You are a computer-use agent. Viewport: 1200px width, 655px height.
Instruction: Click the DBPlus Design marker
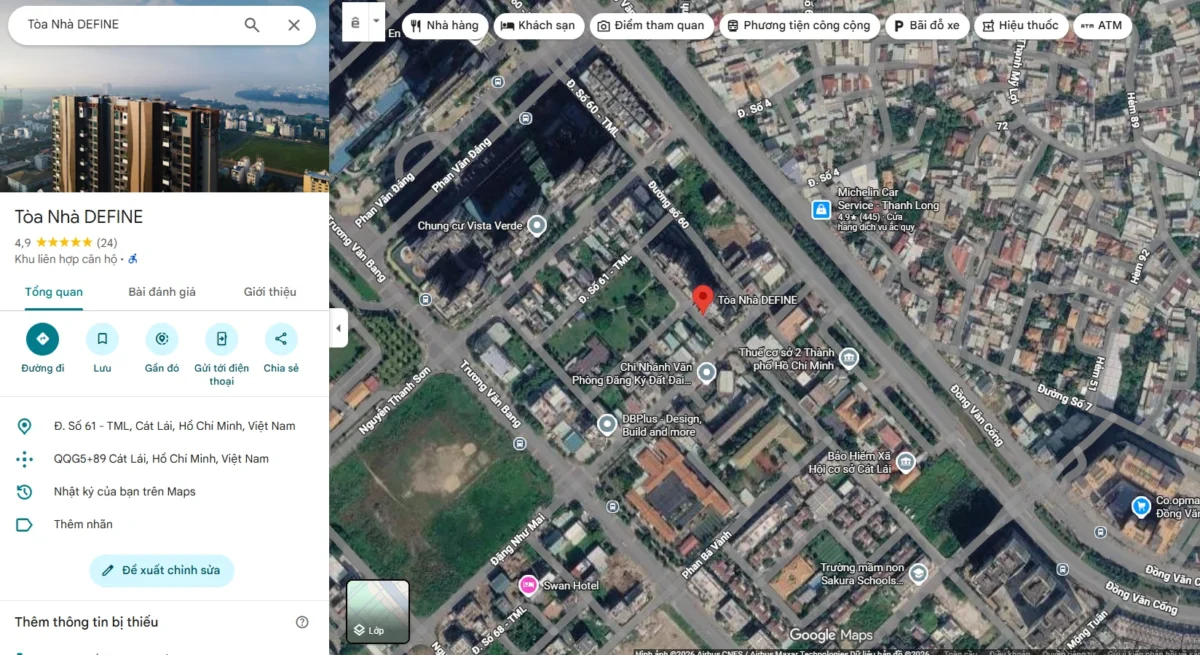pos(607,424)
